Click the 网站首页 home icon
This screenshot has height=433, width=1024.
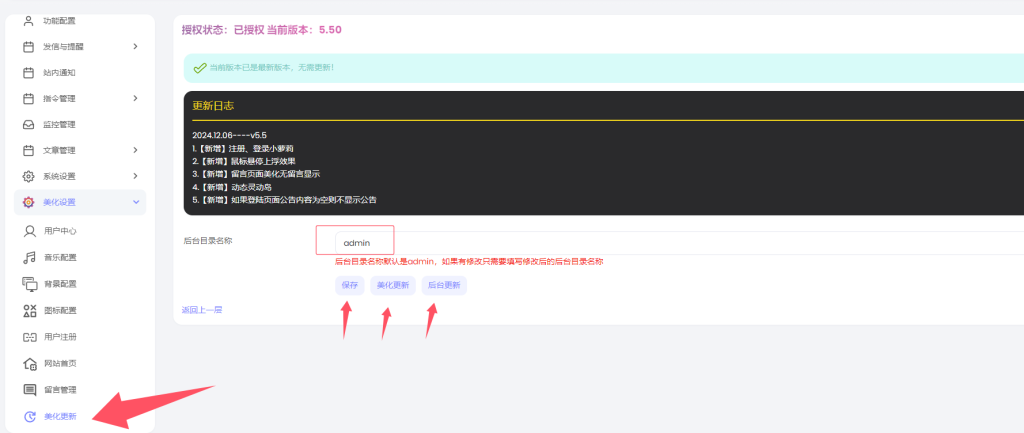pyautogui.click(x=29, y=363)
